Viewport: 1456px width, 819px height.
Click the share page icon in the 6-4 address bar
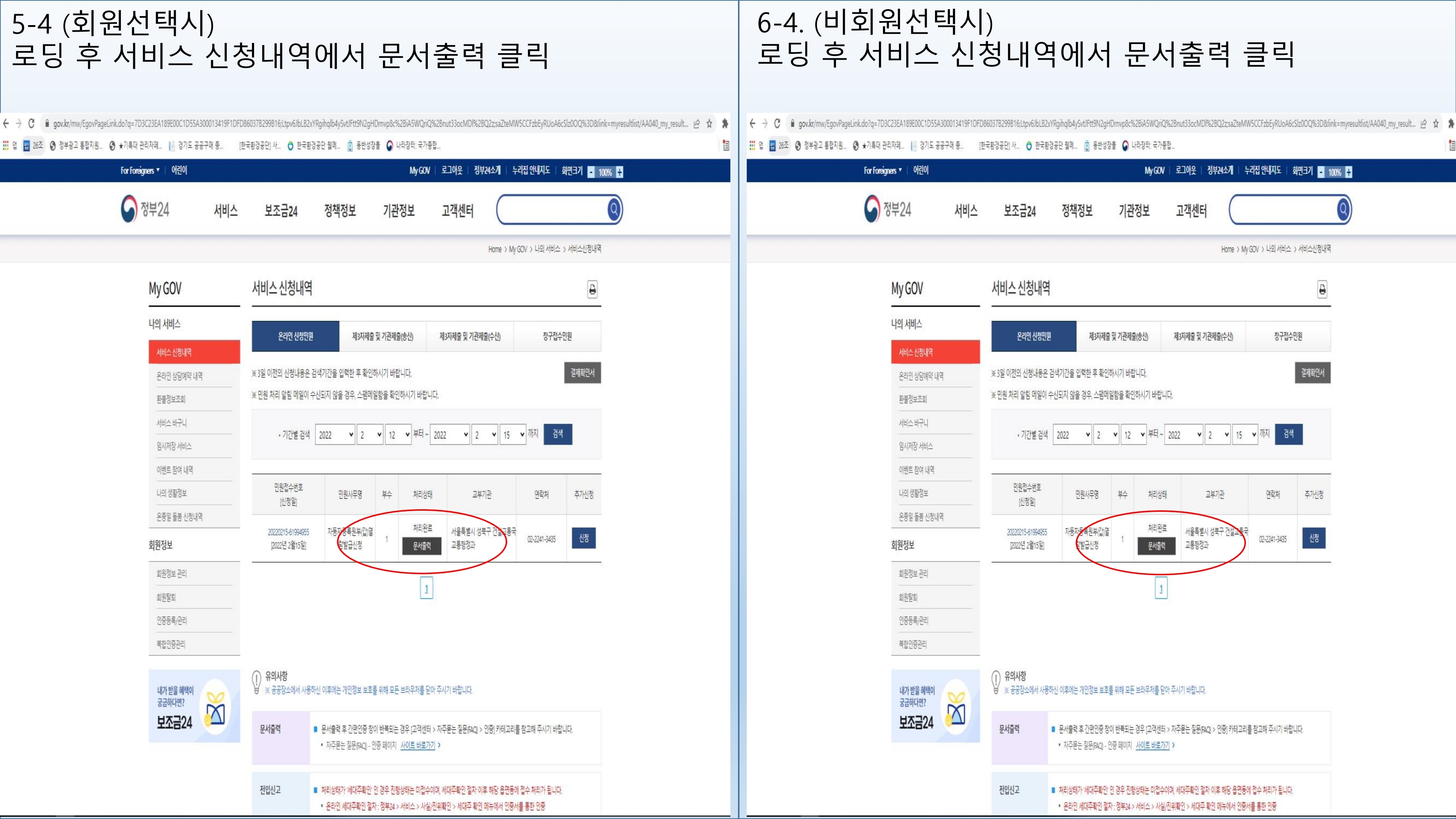[1423, 123]
